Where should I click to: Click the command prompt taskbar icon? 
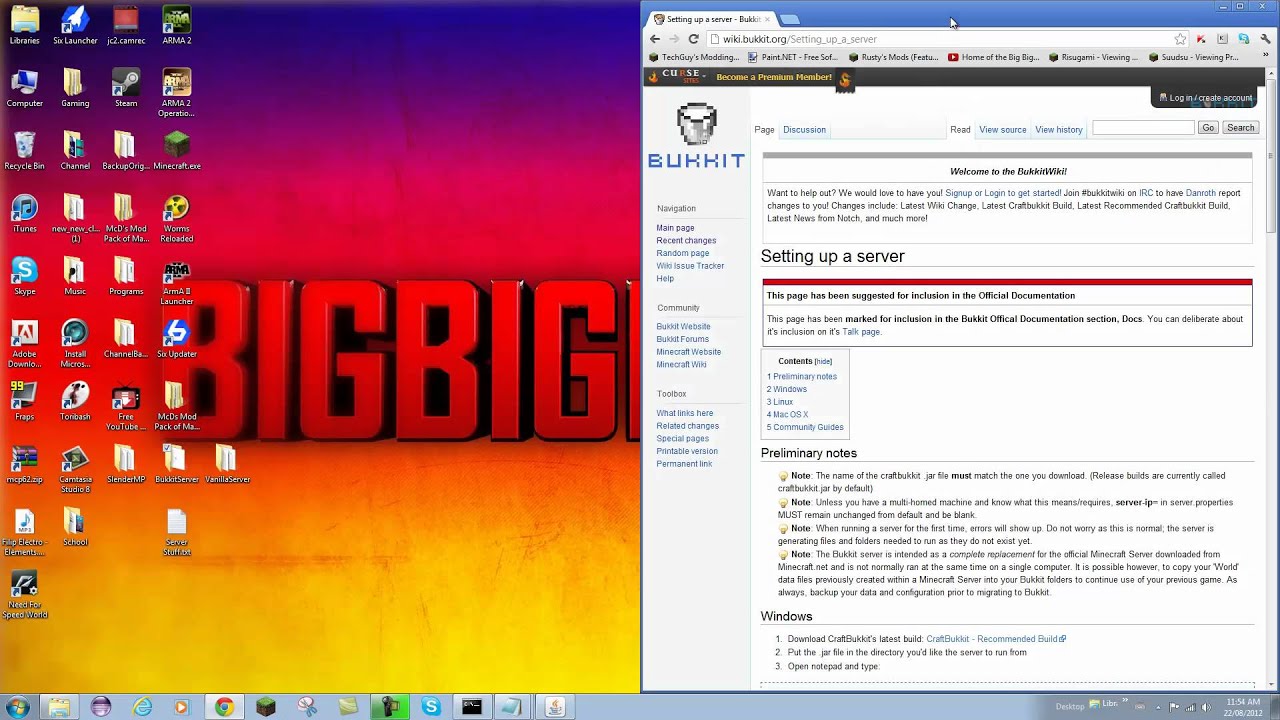(x=471, y=707)
